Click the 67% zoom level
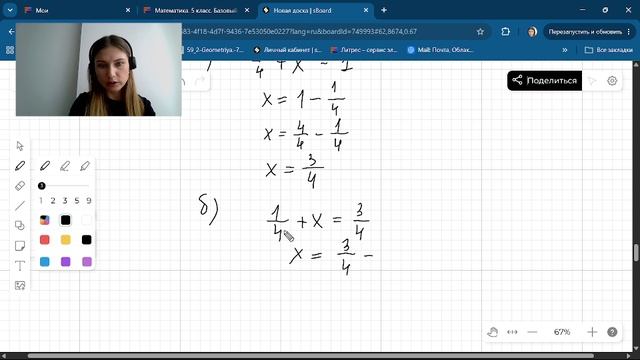Viewport: 640px width, 360px height. point(562,332)
